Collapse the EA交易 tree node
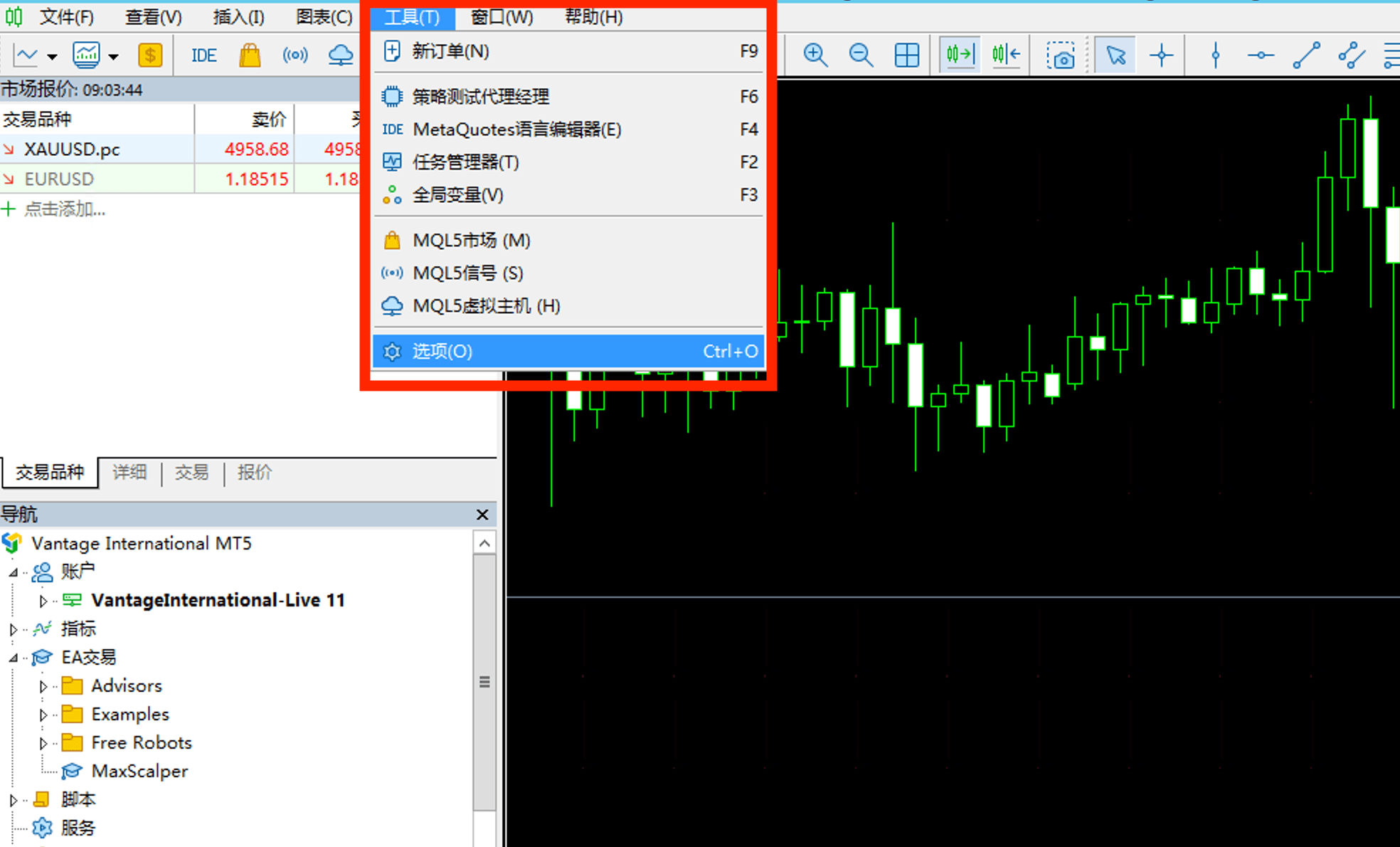This screenshot has height=847, width=1400. coord(14,658)
